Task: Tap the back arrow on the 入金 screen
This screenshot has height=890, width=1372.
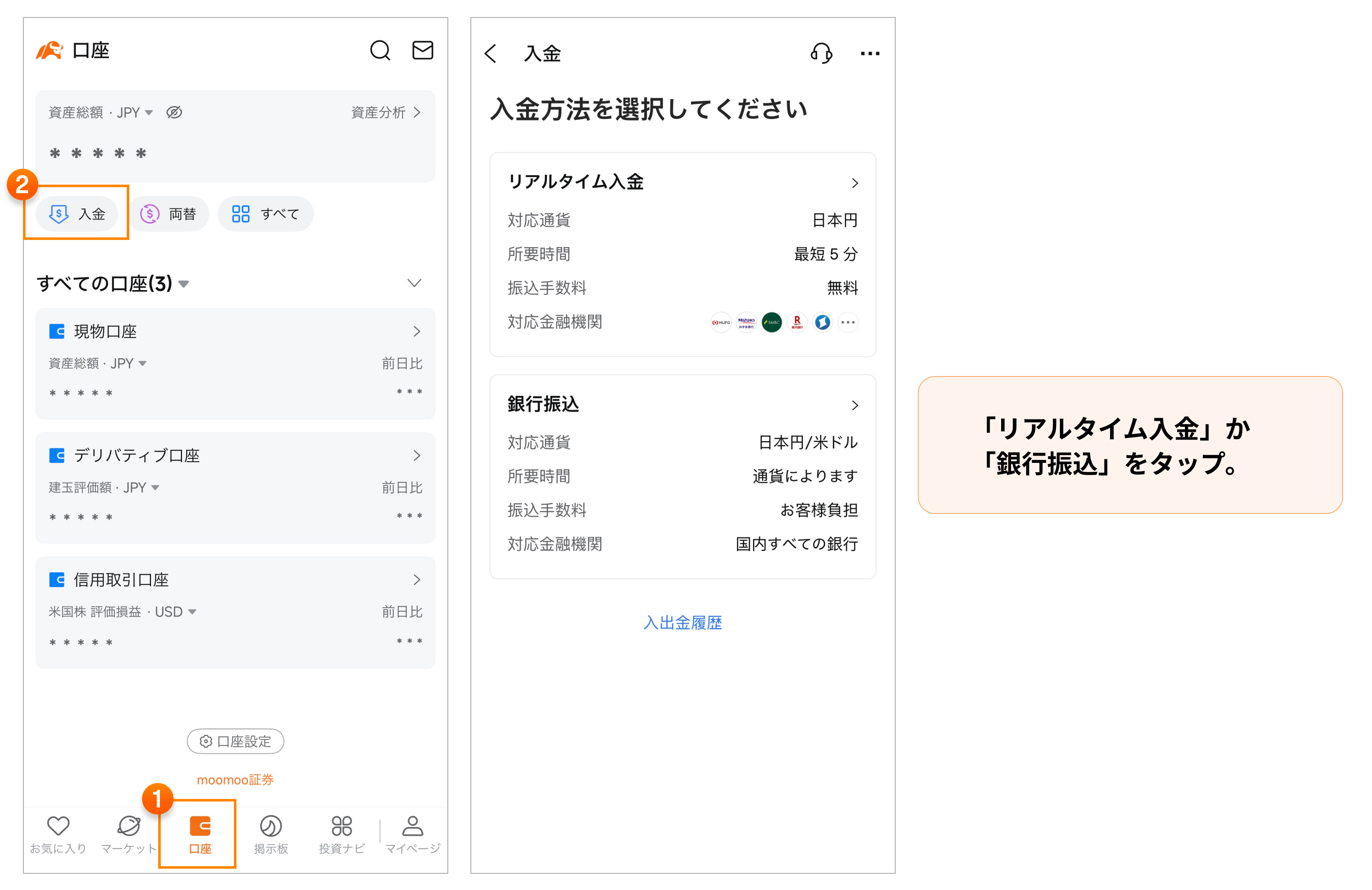Action: pyautogui.click(x=490, y=53)
